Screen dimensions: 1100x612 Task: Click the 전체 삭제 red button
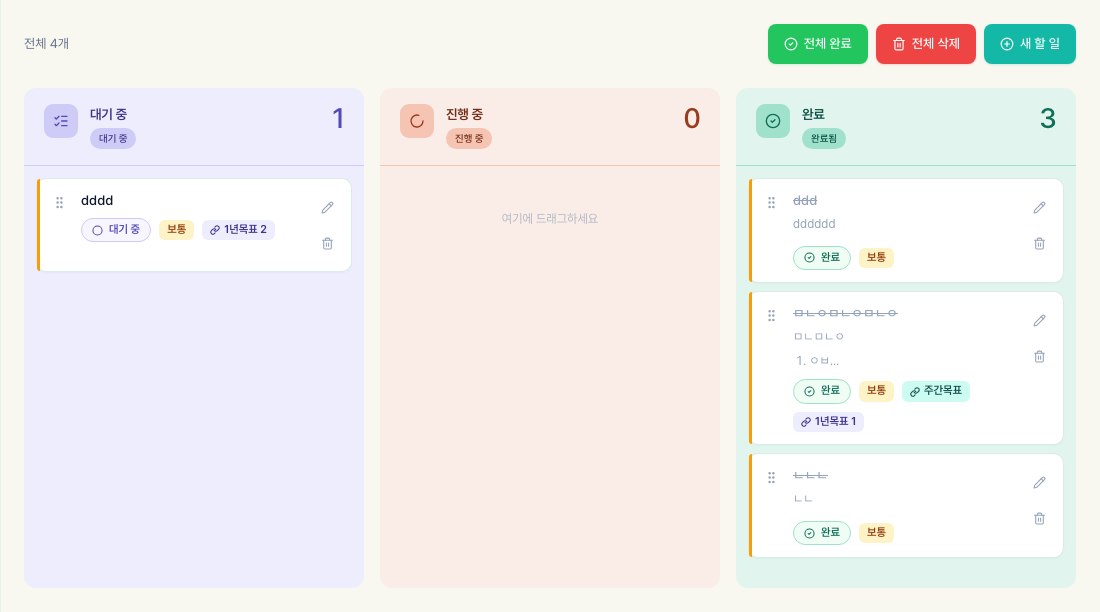click(x=926, y=44)
